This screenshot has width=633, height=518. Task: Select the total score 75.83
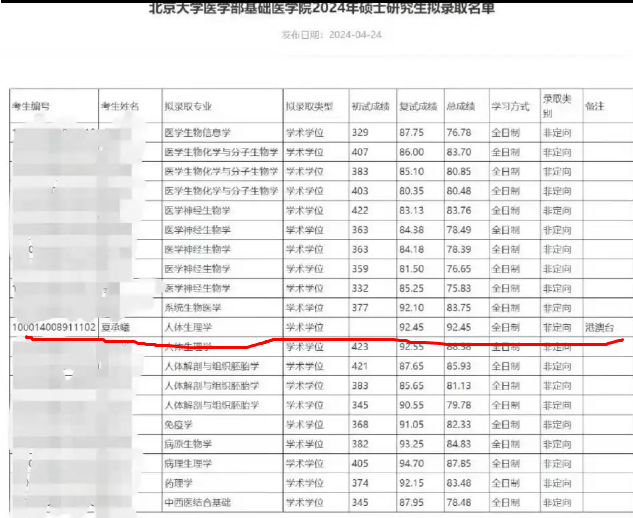(x=459, y=288)
